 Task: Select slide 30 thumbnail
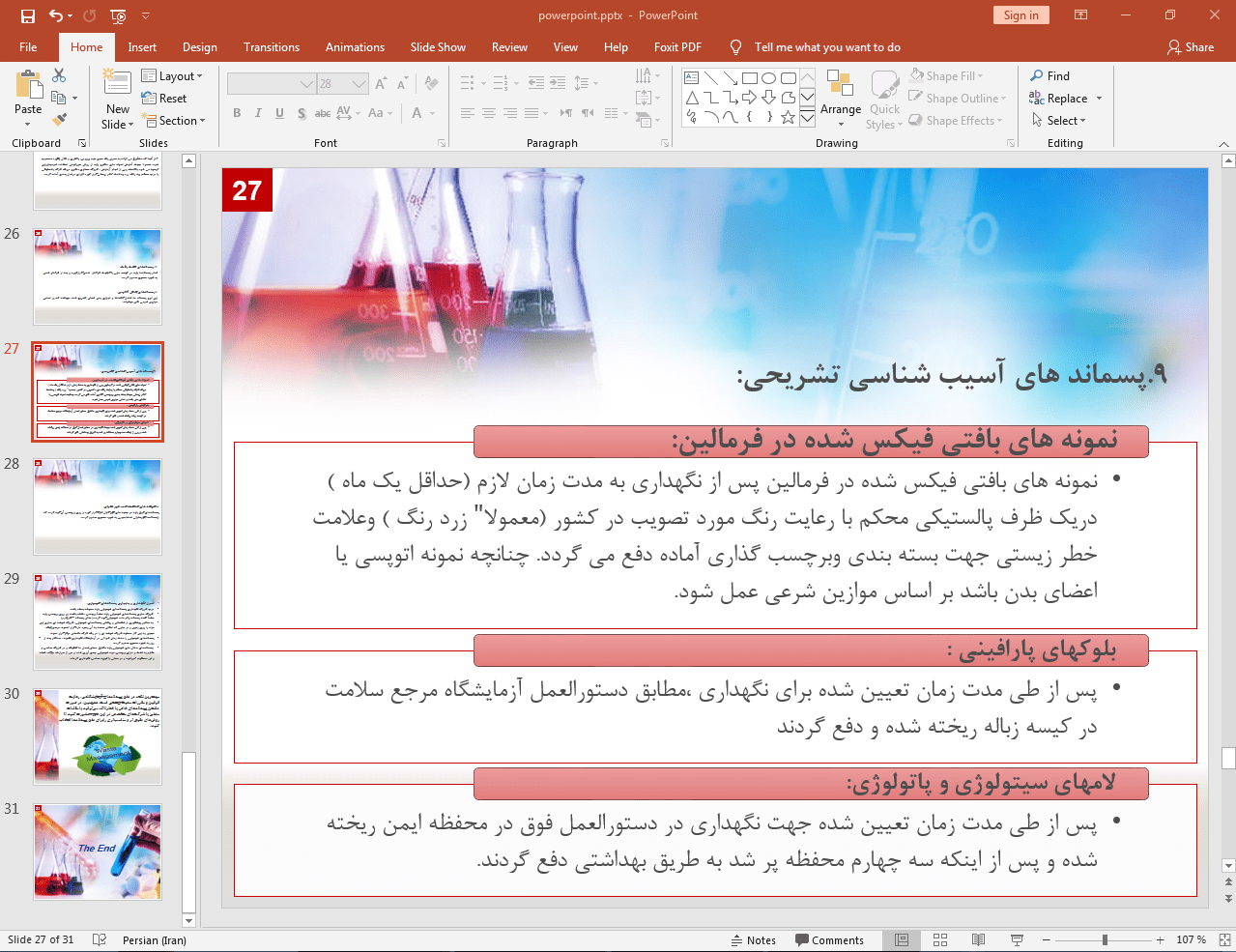(x=98, y=736)
